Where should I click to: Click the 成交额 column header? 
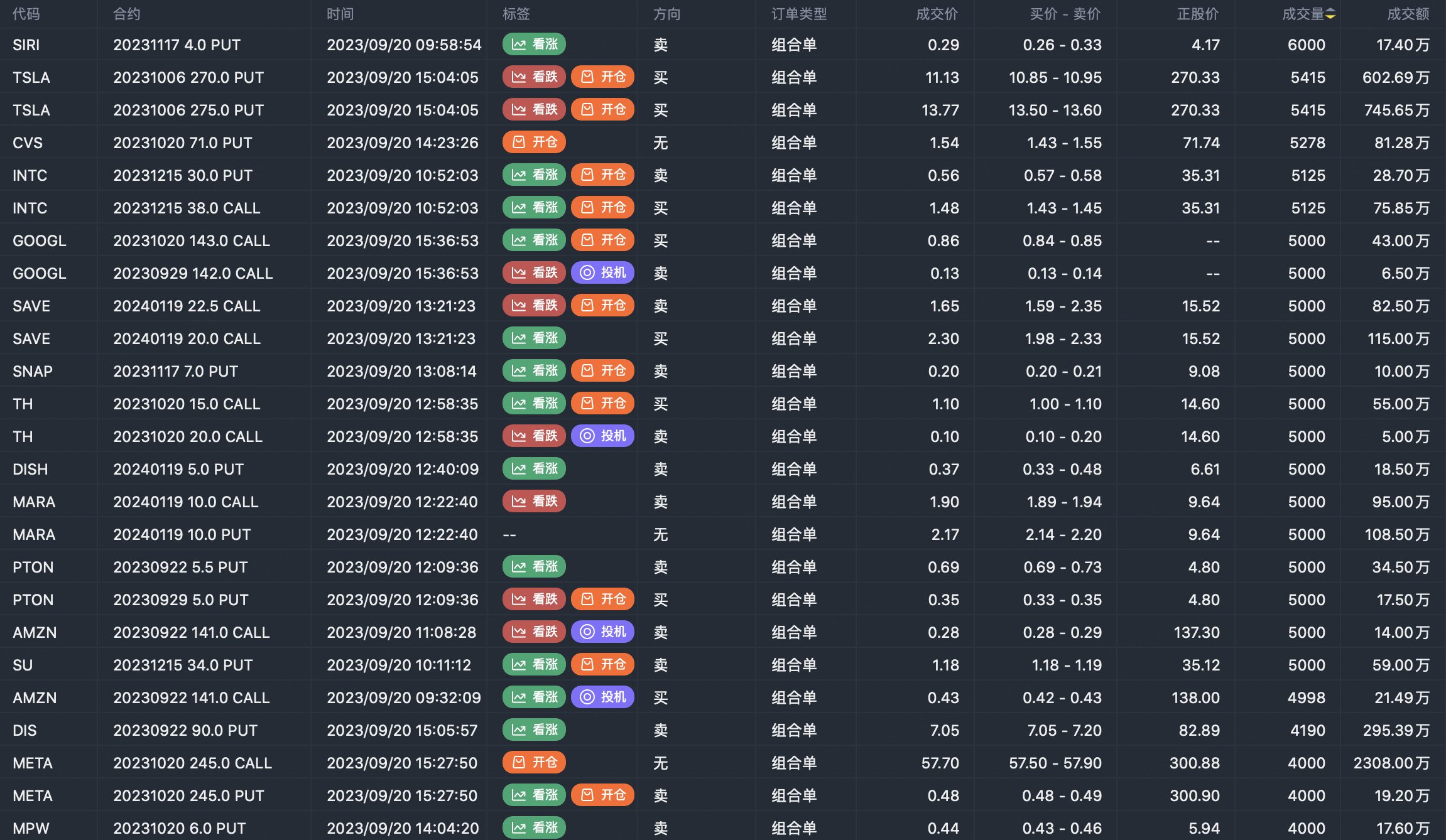pos(1408,14)
